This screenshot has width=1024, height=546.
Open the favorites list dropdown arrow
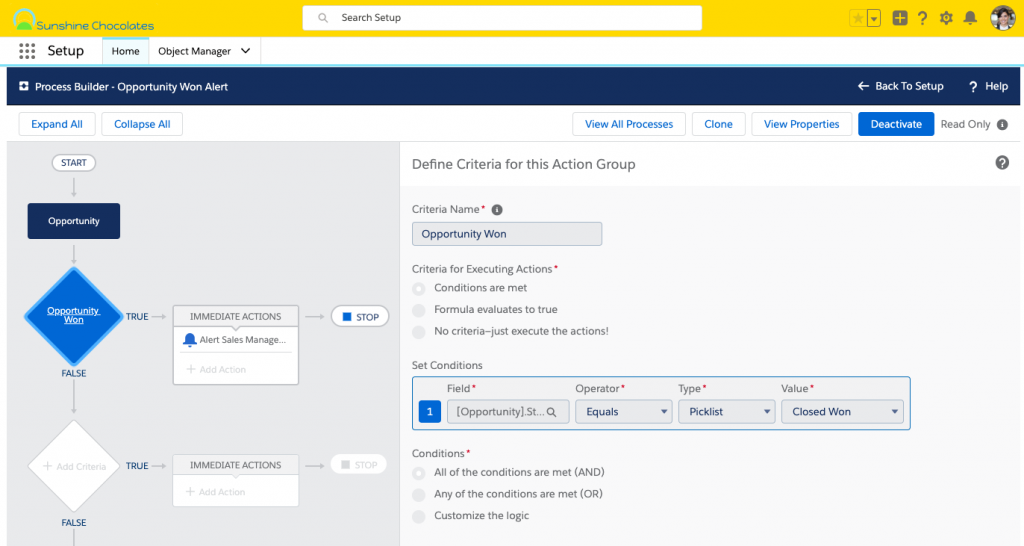click(x=874, y=18)
